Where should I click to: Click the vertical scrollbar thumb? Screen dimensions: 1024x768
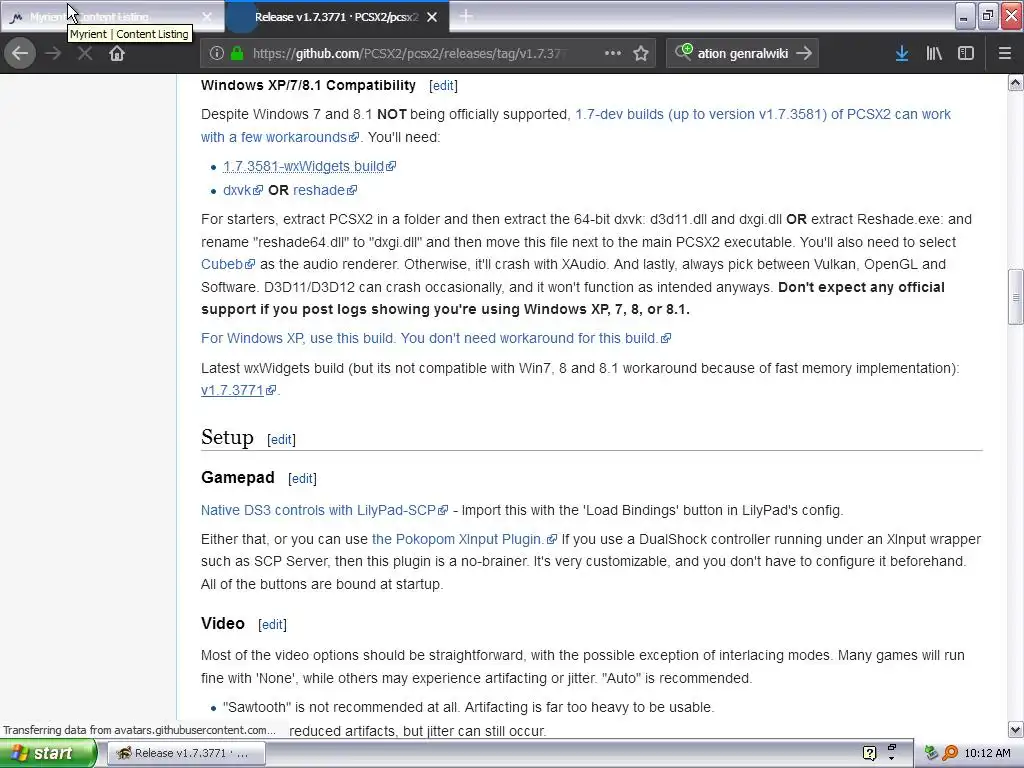pos(1016,296)
